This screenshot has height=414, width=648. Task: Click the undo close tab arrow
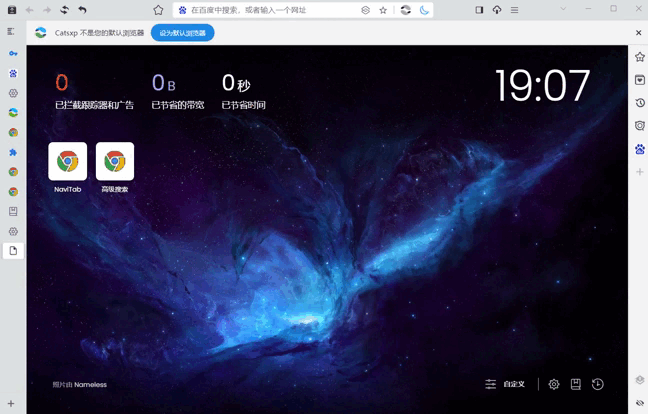(x=83, y=10)
